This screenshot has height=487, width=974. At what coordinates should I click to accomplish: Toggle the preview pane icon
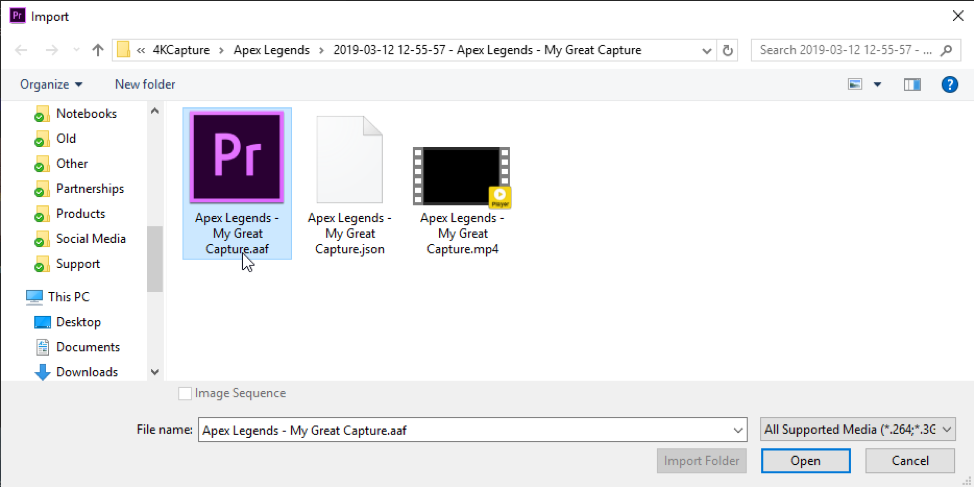pyautogui.click(x=911, y=85)
